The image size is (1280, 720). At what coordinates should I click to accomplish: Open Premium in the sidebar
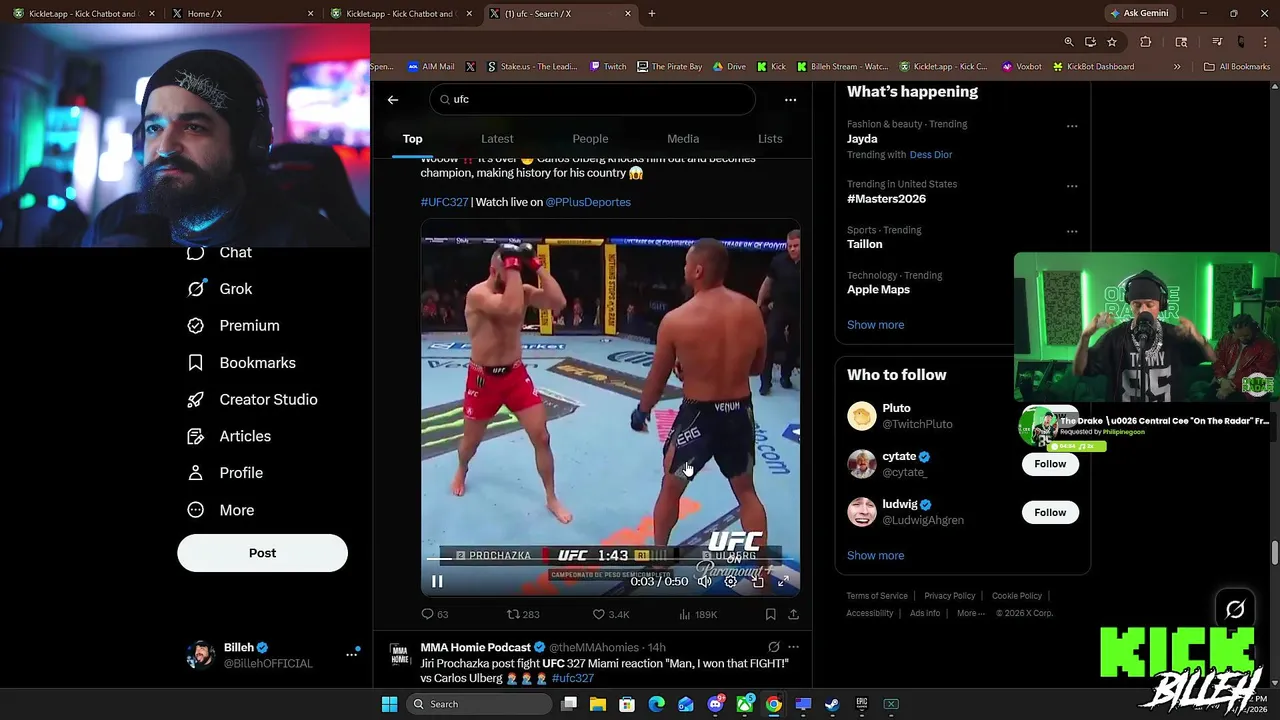tap(234, 326)
